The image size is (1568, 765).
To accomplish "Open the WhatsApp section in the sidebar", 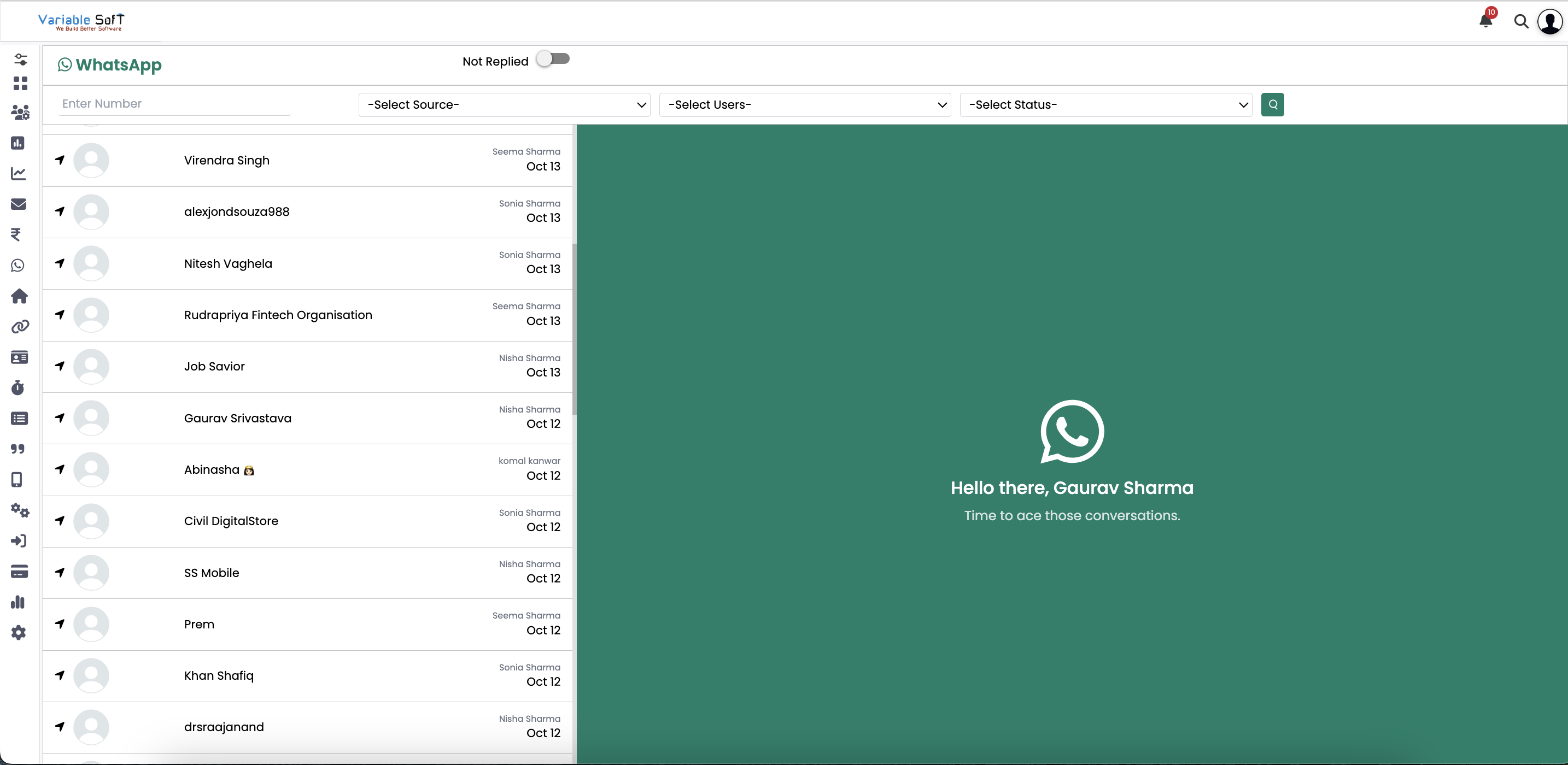I will coord(18,266).
